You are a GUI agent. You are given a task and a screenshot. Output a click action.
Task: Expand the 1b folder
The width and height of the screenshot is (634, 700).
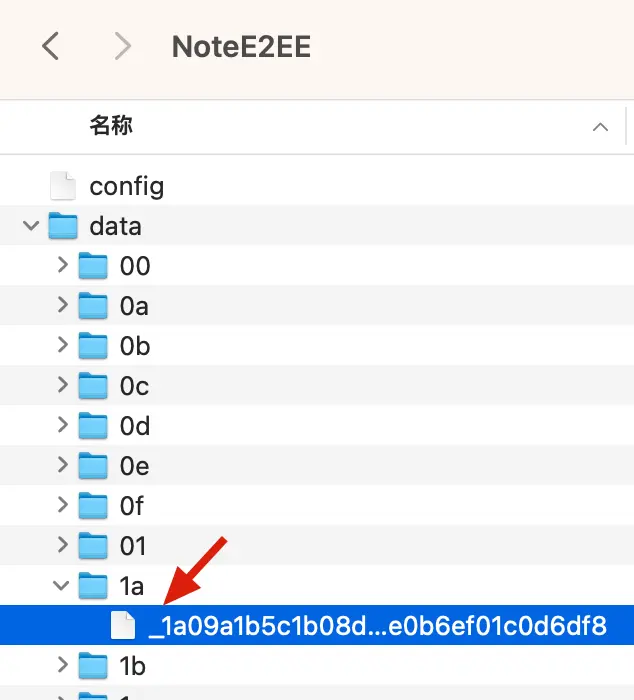pos(63,665)
